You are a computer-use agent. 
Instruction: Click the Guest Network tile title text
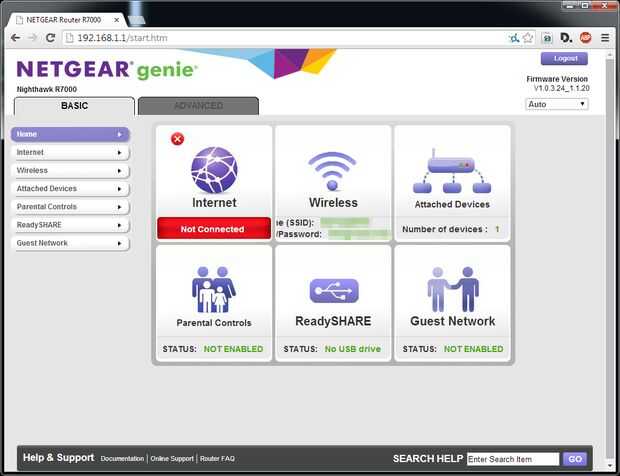point(452,321)
